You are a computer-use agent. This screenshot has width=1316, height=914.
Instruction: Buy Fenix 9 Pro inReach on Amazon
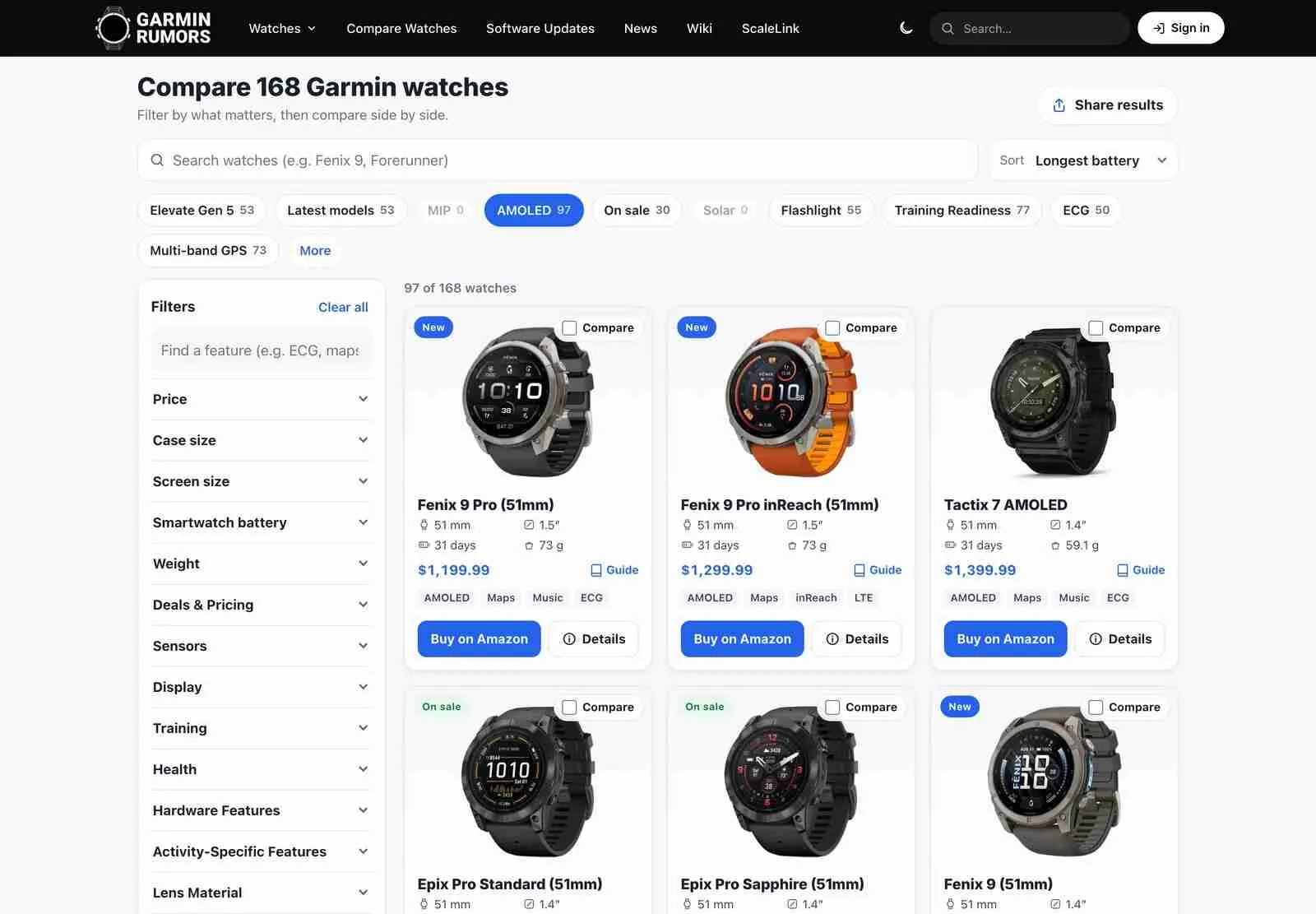tap(742, 639)
